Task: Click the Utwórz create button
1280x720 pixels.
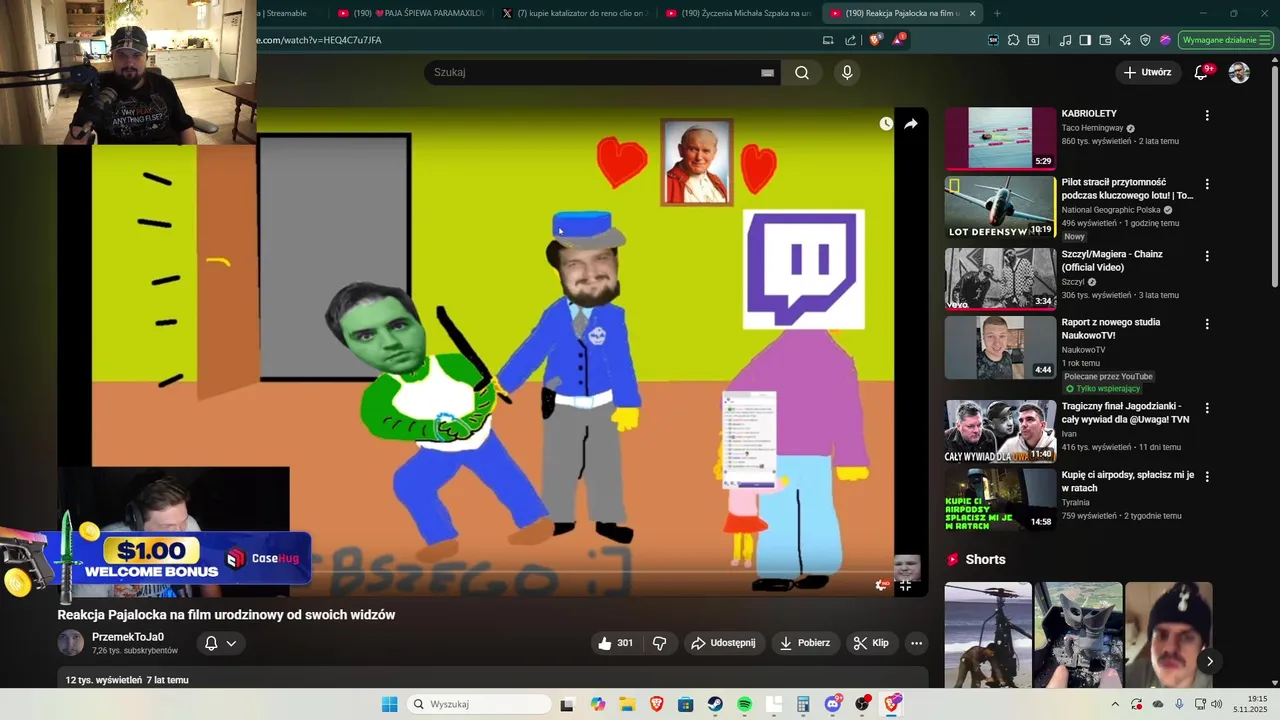Action: coord(1147,72)
